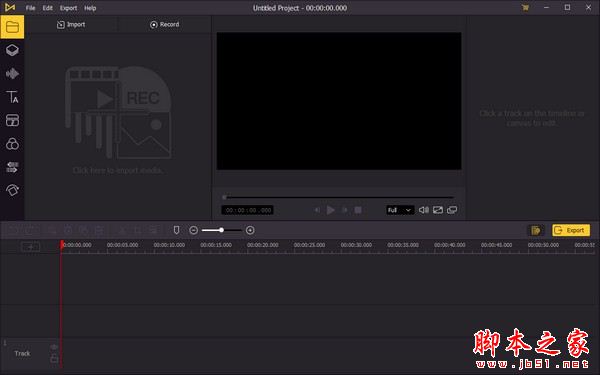This screenshot has height=375, width=600.
Task: Click timeline ruler at 00:00:30.000
Action: click(356, 245)
